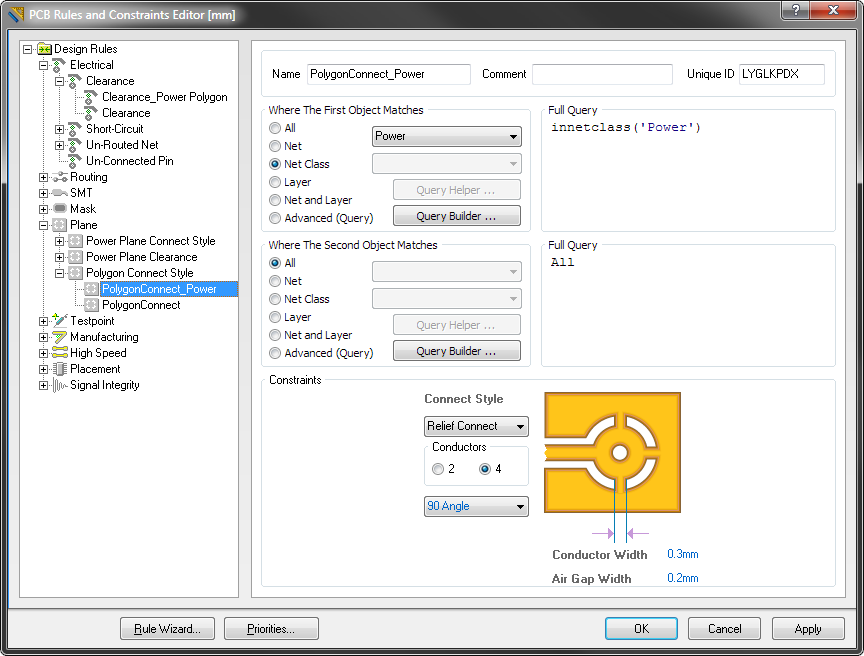Open the Power net class dropdown

pos(447,136)
